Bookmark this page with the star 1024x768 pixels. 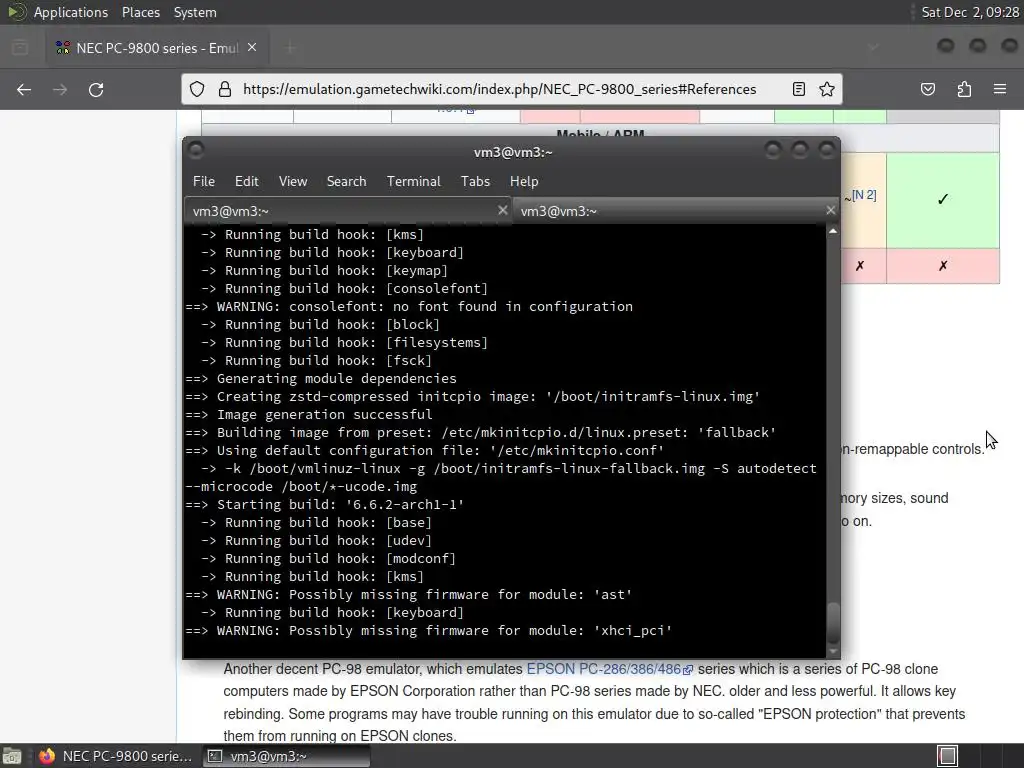(x=827, y=89)
